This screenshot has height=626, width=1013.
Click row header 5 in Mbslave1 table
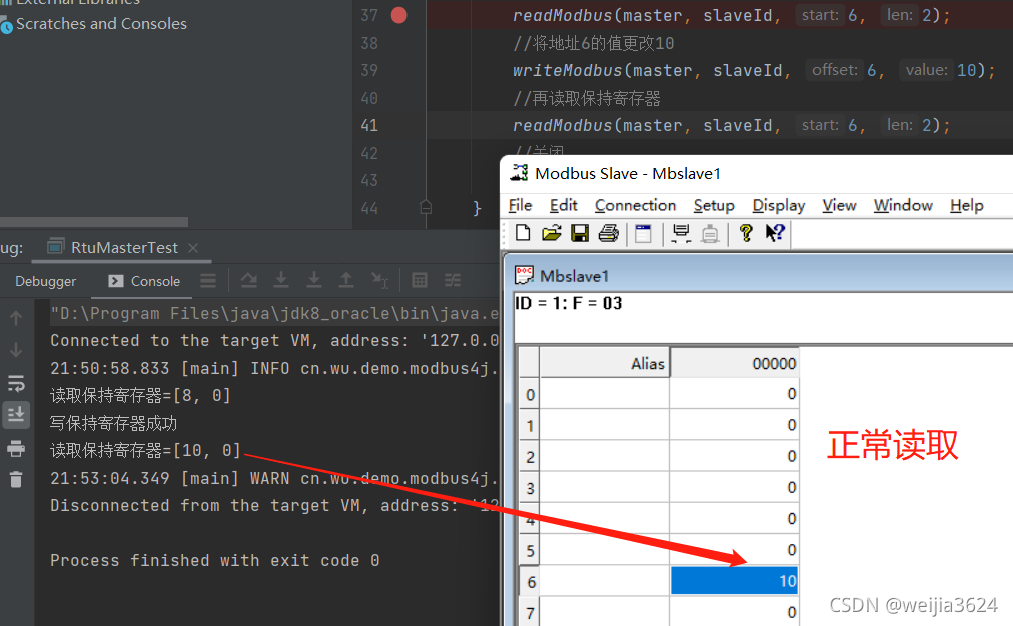(x=530, y=550)
